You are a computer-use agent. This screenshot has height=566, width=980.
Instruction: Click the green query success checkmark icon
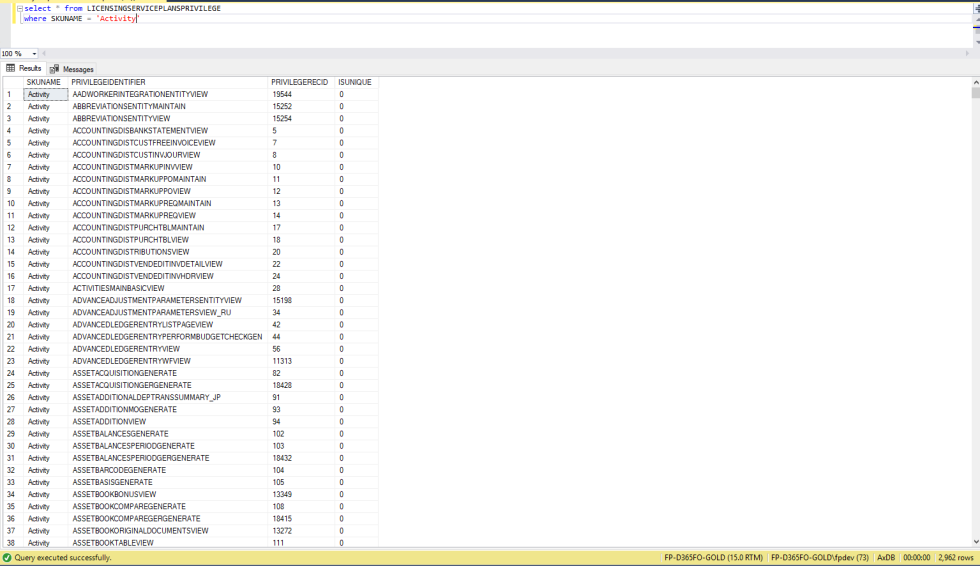(7, 558)
